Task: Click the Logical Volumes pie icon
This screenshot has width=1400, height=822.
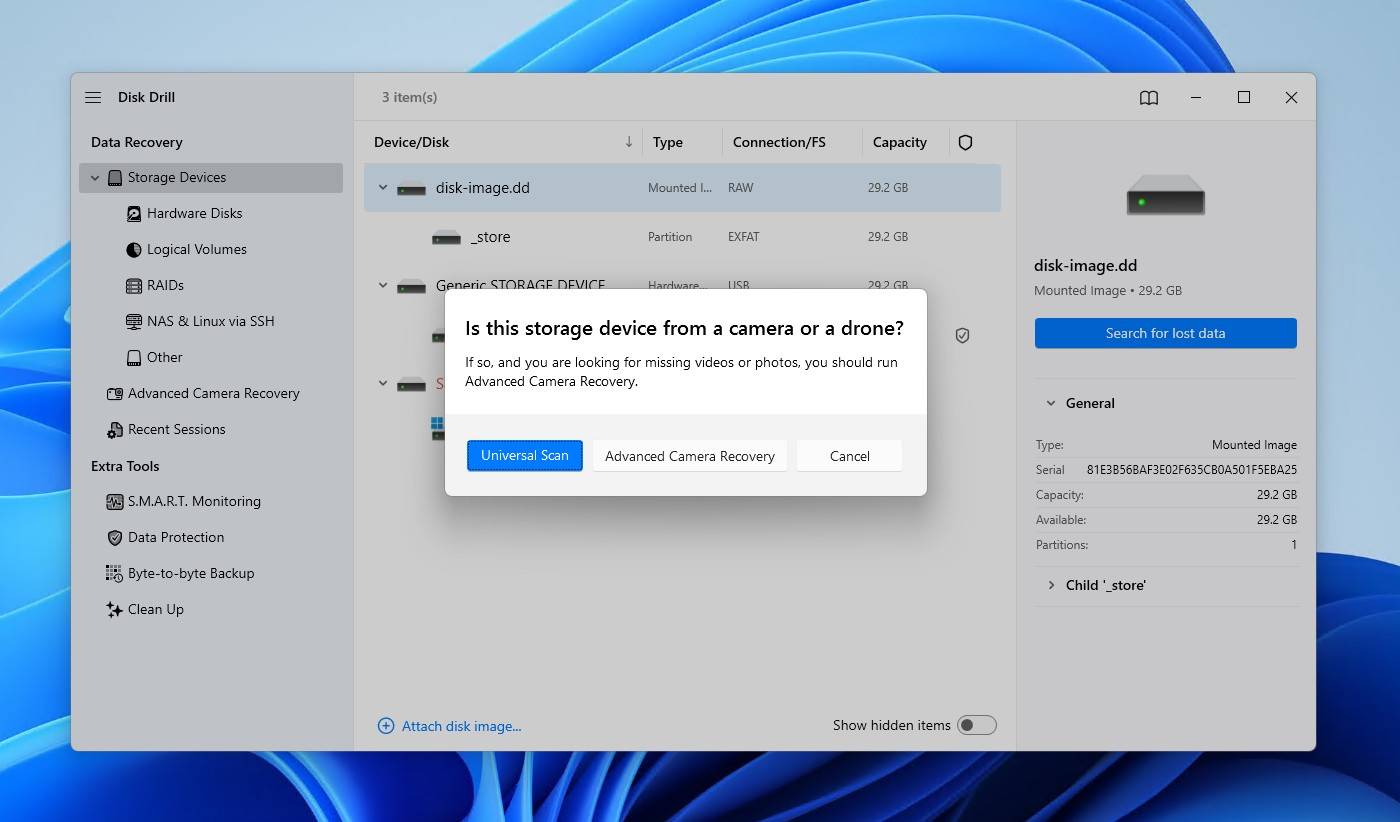Action: tap(134, 250)
